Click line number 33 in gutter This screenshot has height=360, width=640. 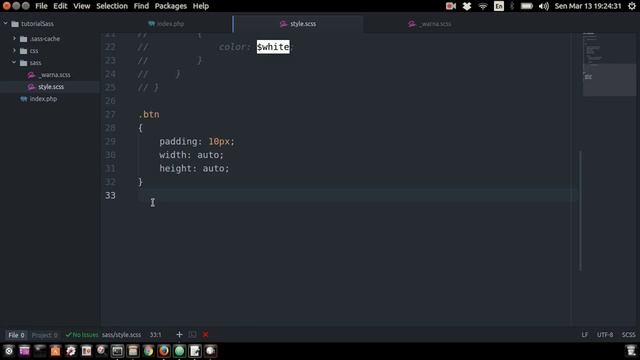[110, 196]
